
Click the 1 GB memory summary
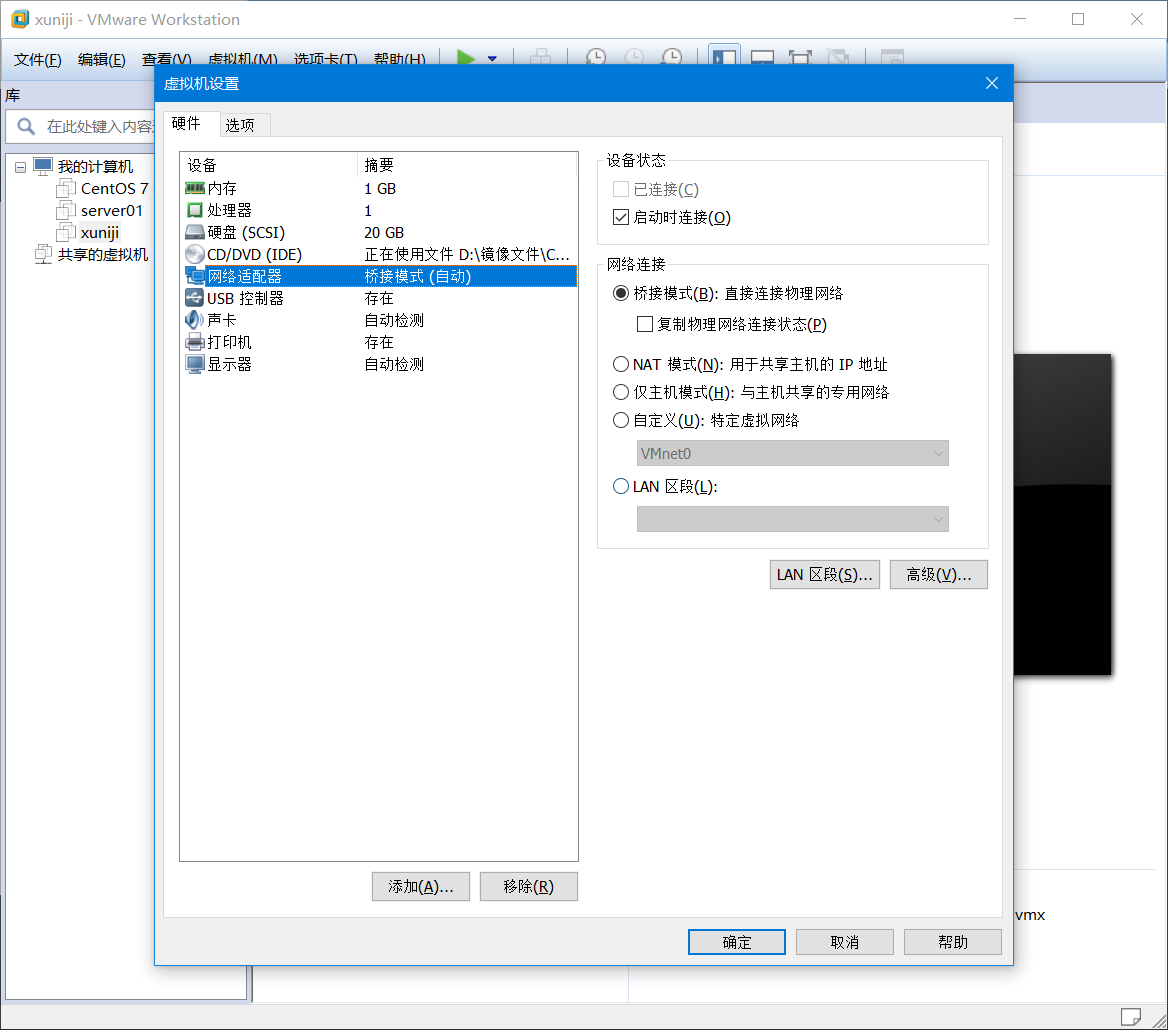pyautogui.click(x=380, y=188)
